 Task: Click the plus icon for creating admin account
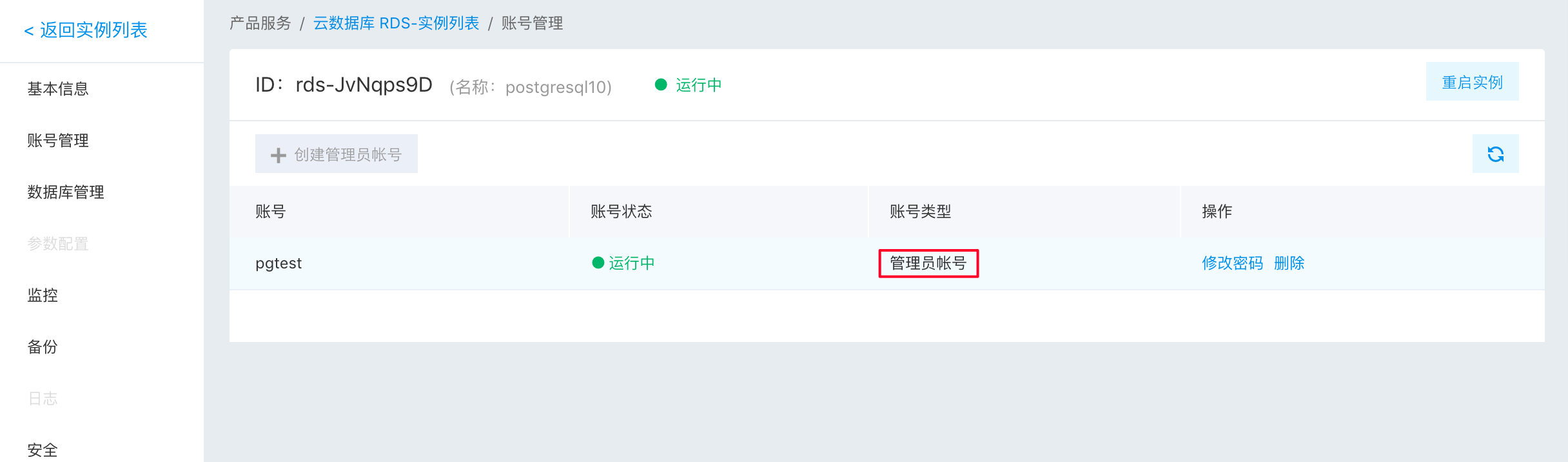[278, 155]
